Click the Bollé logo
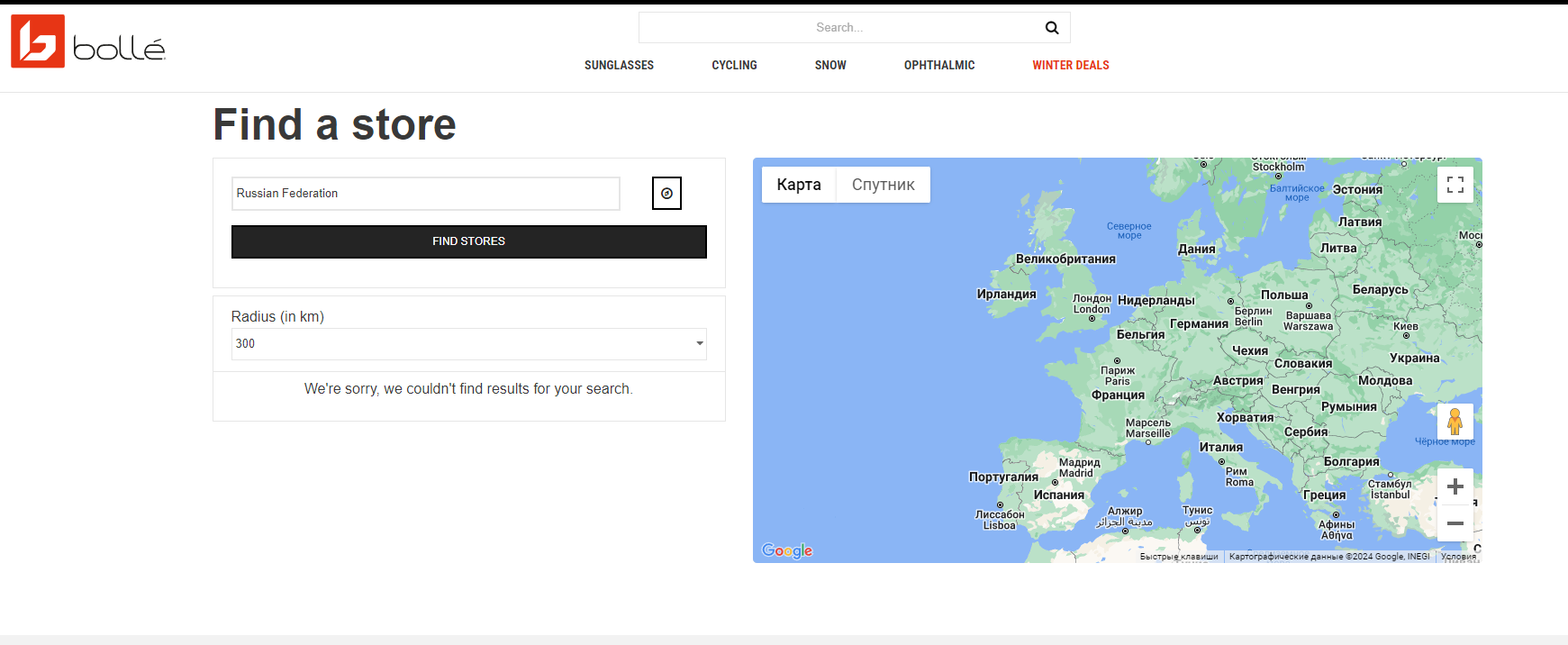 point(88,41)
